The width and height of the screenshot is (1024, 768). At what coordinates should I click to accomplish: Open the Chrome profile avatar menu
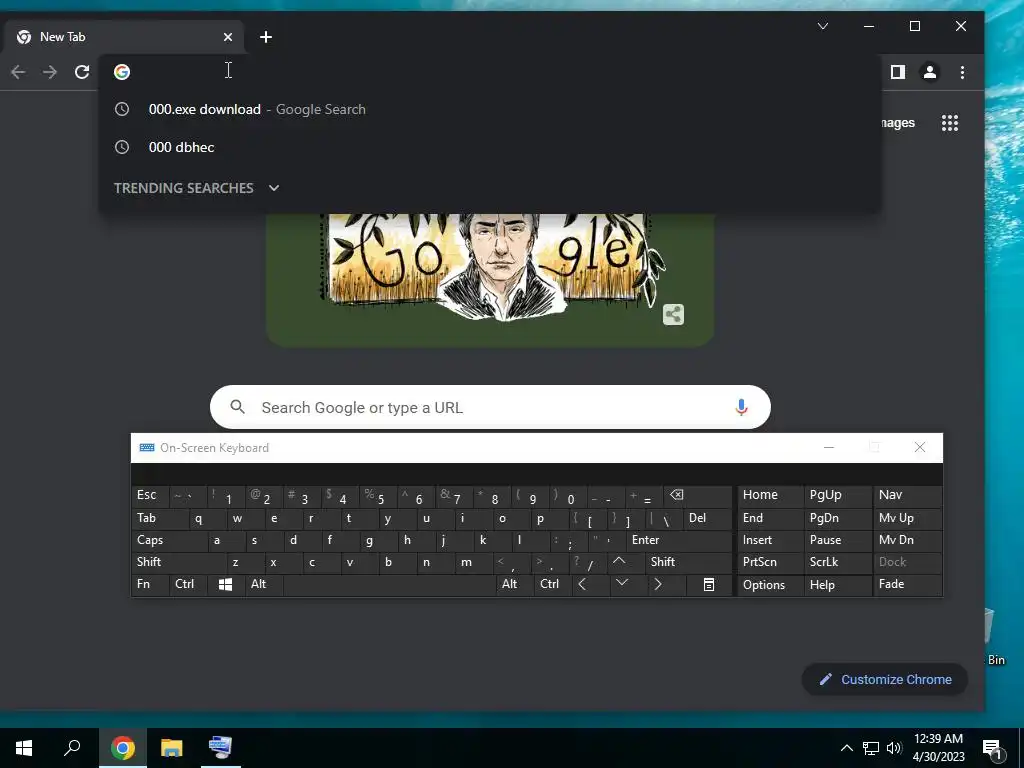pyautogui.click(x=930, y=72)
